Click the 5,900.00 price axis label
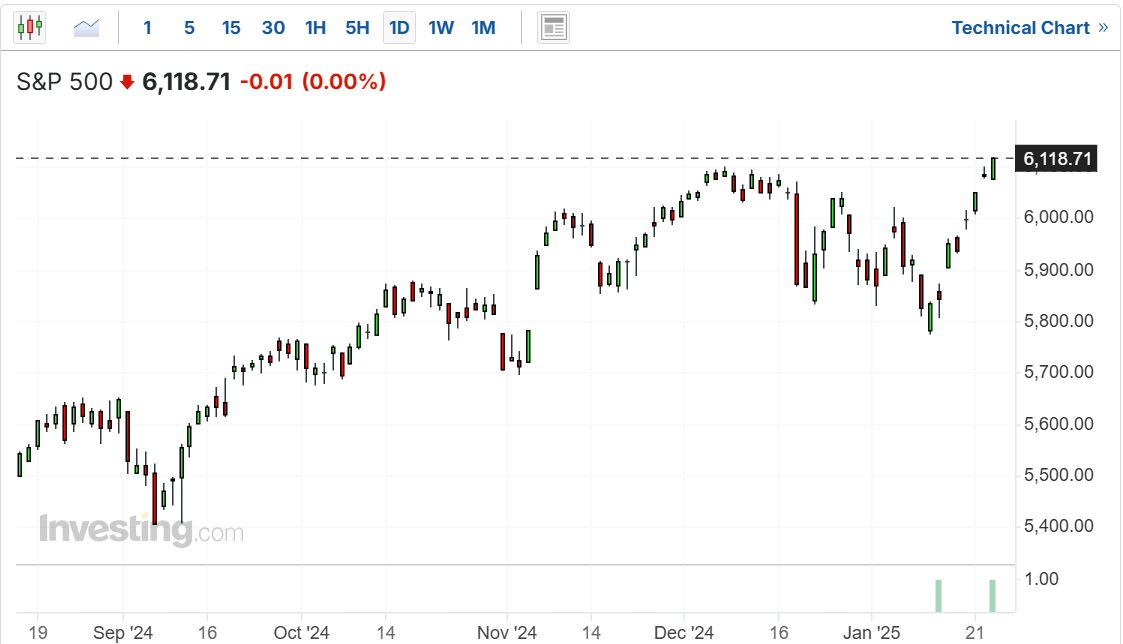This screenshot has height=644, width=1123. click(1059, 270)
